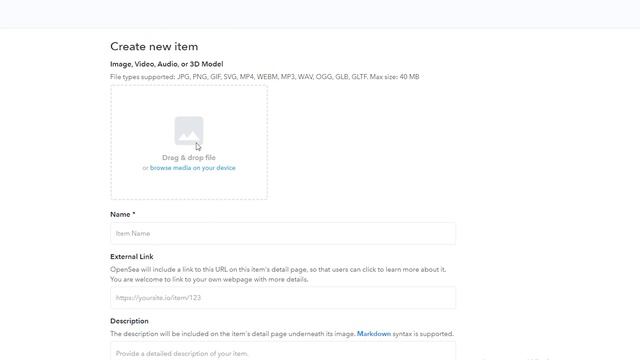The image size is (640, 360).
Task: Open the Markdown syntax link
Action: [x=373, y=334]
